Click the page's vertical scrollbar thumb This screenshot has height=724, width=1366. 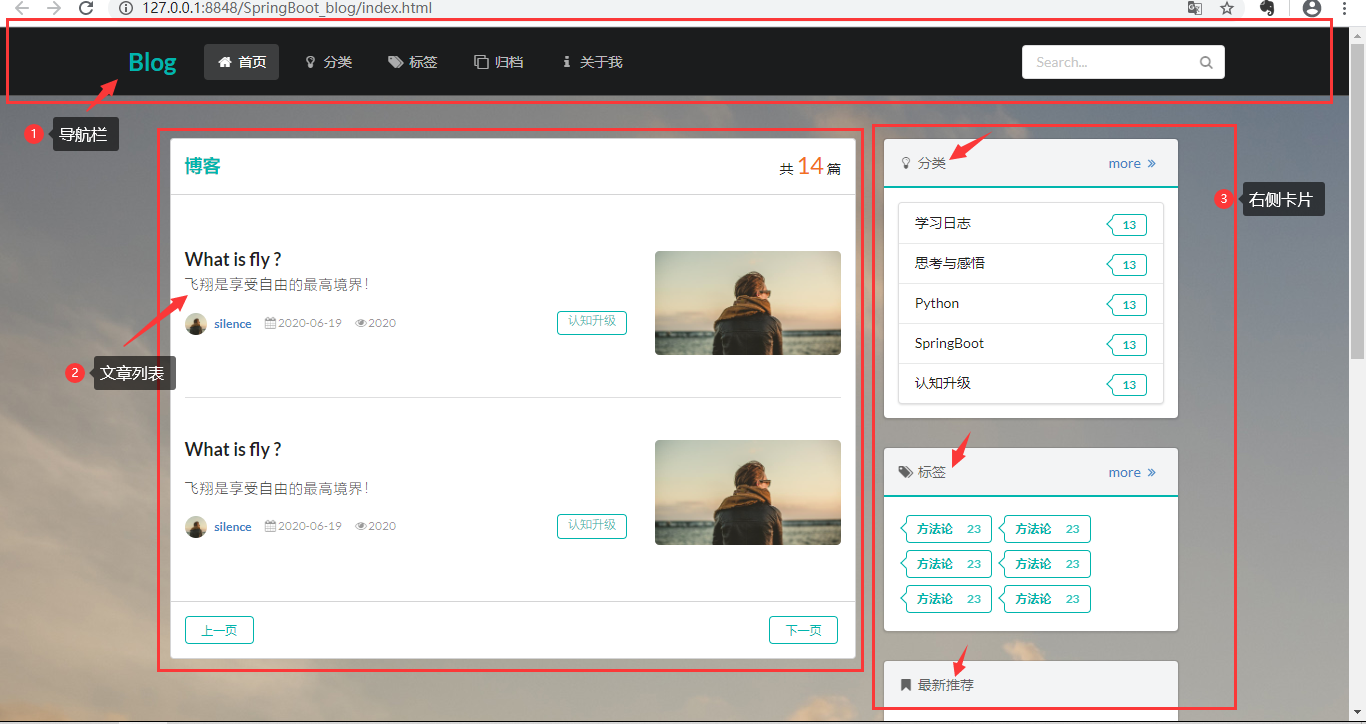click(x=1357, y=201)
